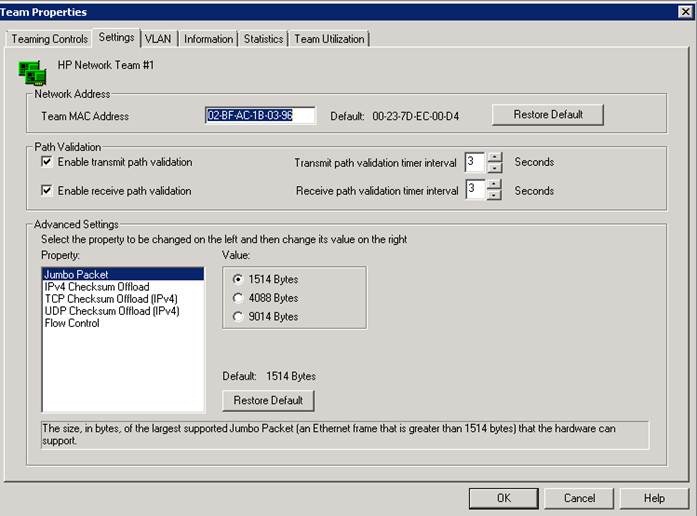The width and height of the screenshot is (697, 516).
Task: Restore default value in Advanced Settings
Action: [x=268, y=401]
